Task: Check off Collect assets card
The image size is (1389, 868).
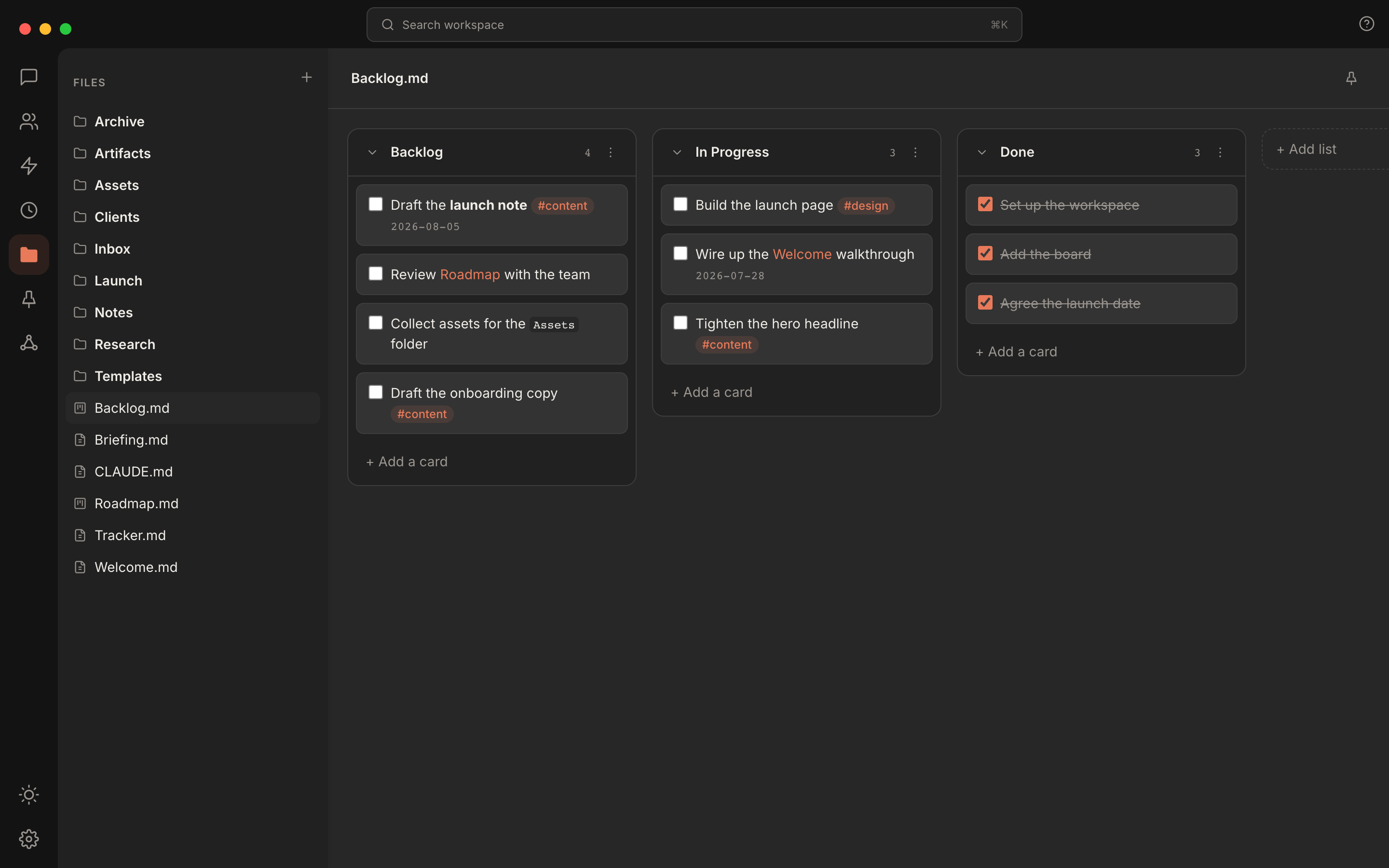Action: (375, 323)
